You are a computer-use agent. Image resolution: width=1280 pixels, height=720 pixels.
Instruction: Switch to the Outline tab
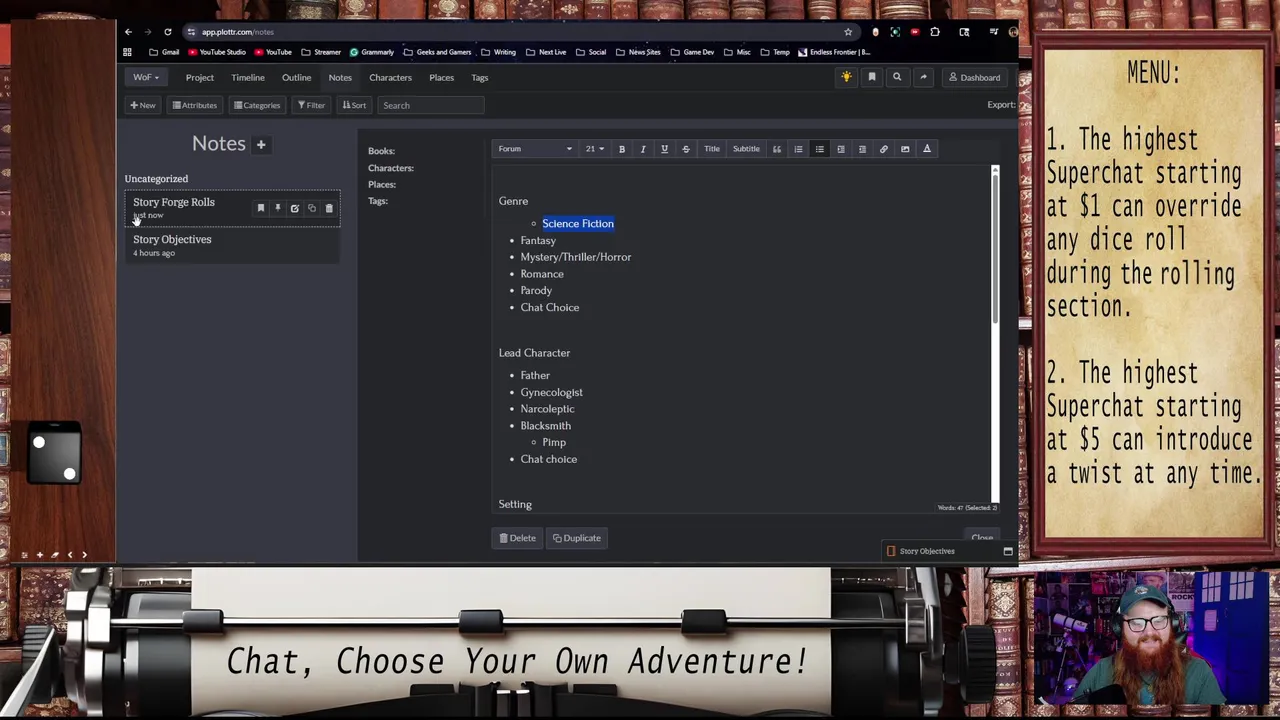coord(296,77)
